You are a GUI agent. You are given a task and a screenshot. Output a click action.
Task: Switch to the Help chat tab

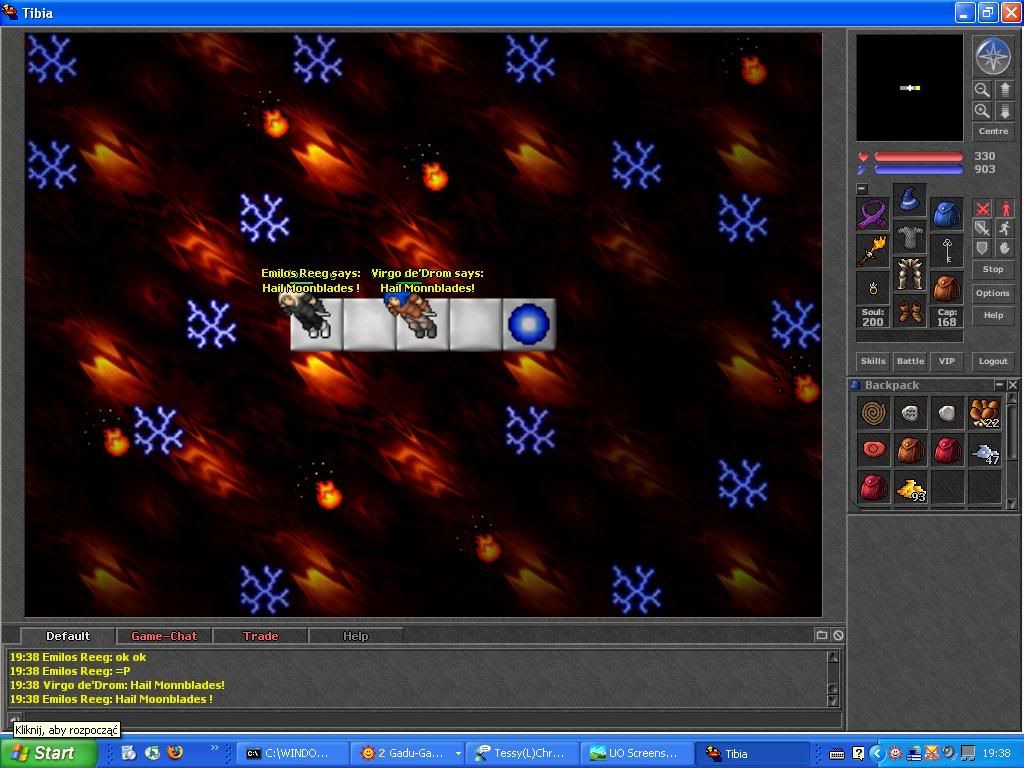tap(355, 636)
